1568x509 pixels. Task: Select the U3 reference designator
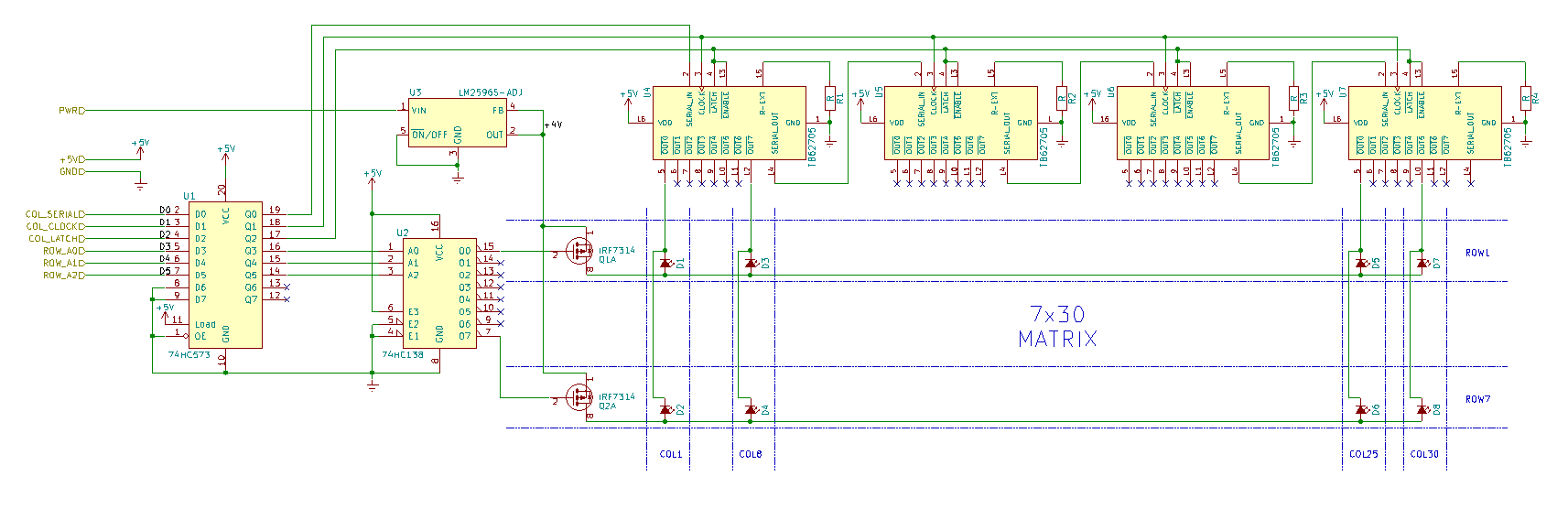click(416, 92)
